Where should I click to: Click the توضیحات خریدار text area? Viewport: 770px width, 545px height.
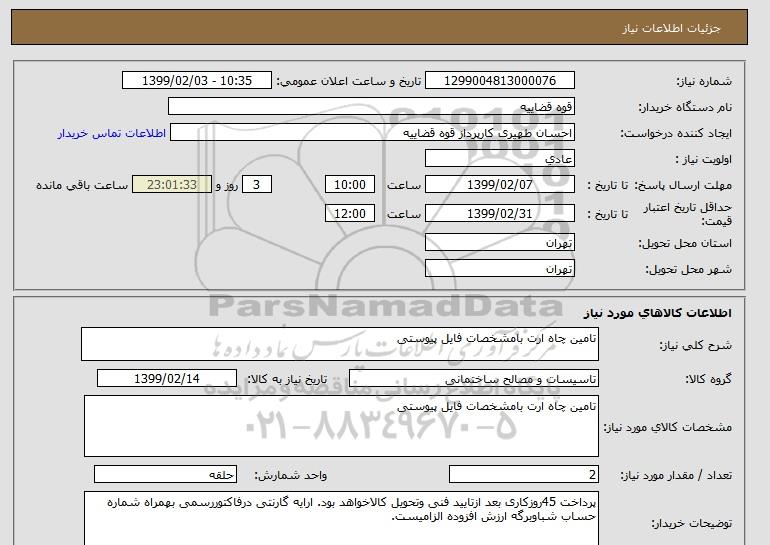[341, 518]
